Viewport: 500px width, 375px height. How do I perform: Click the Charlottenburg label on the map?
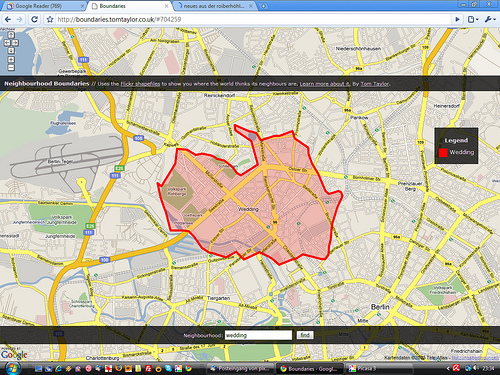click(102, 358)
